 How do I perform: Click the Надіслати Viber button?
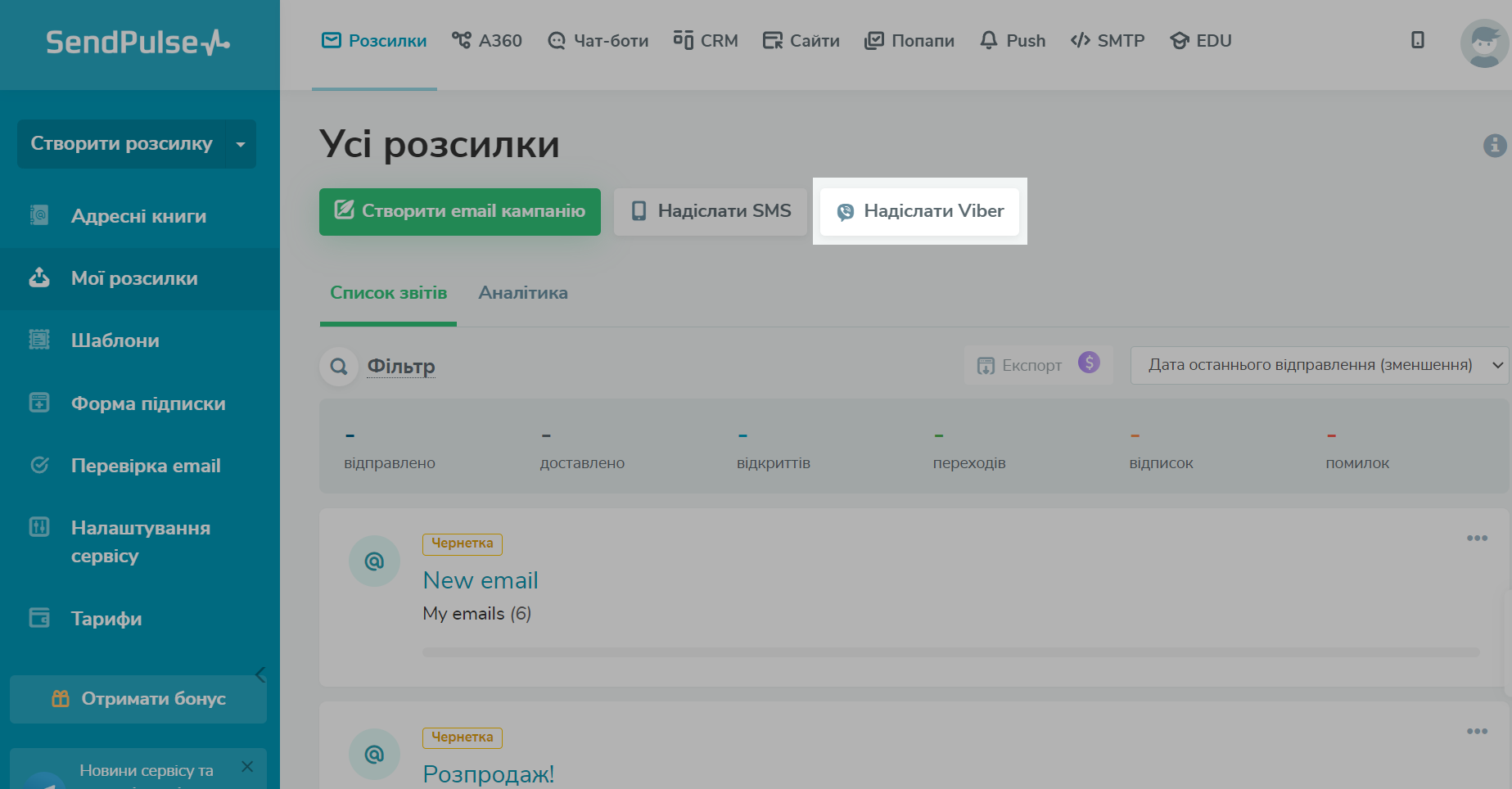pos(919,211)
